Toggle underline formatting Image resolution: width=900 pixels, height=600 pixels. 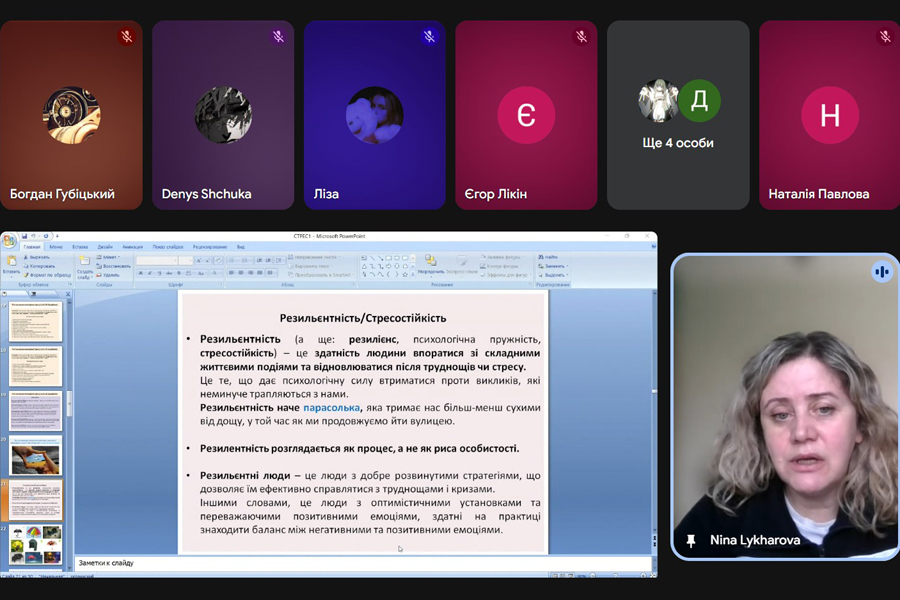[160, 273]
